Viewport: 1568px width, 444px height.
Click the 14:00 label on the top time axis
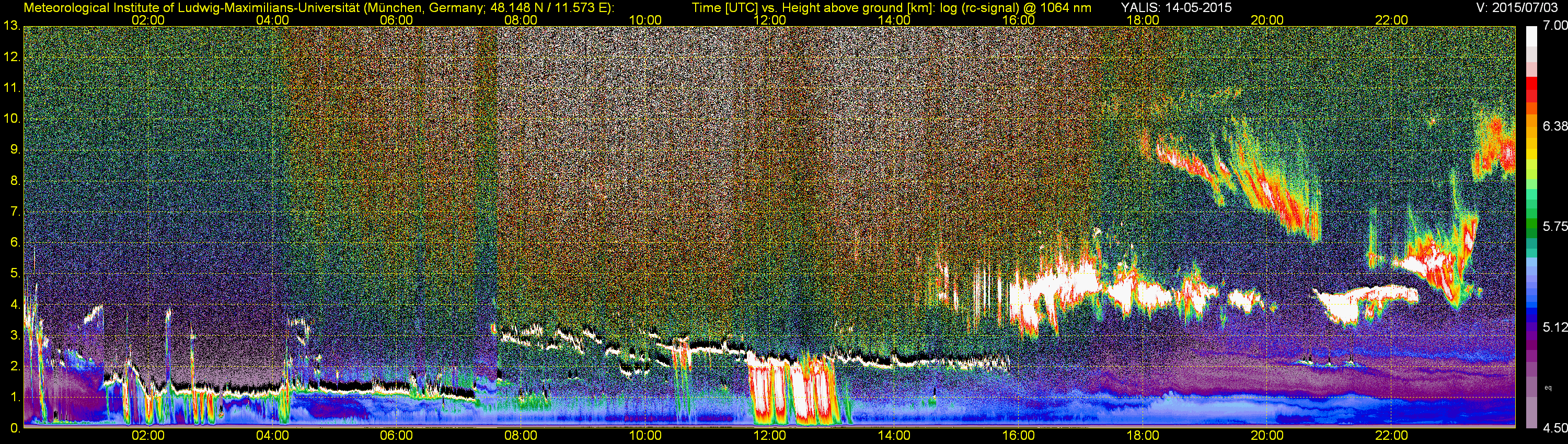point(894,20)
